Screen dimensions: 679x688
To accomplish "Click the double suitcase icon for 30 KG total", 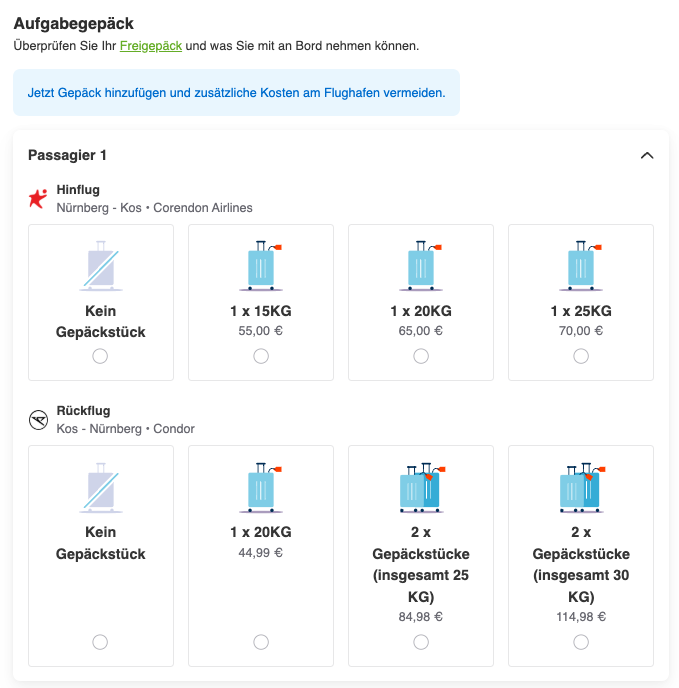I will (582, 487).
